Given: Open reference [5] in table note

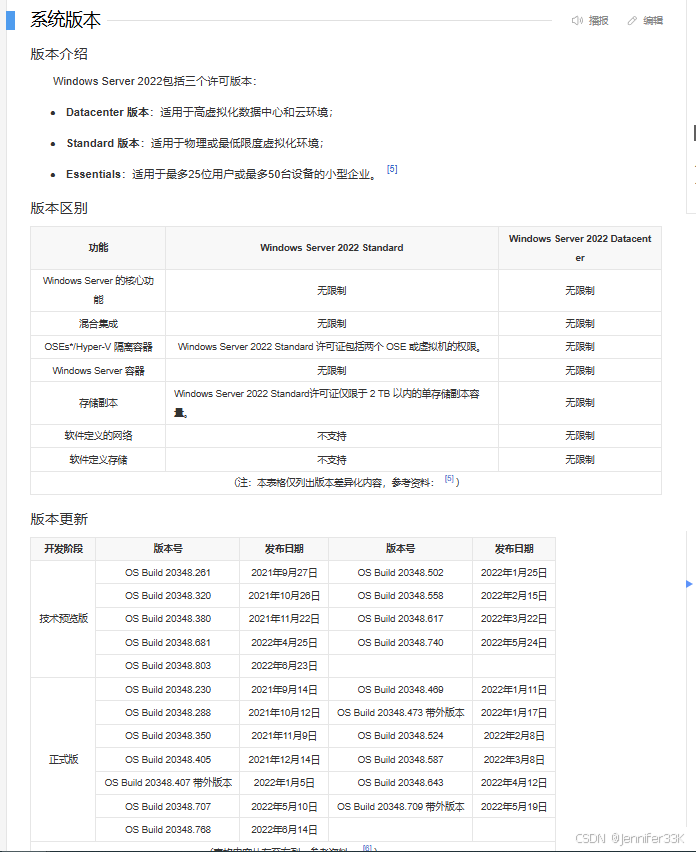Looking at the screenshot, I should click(x=449, y=479).
